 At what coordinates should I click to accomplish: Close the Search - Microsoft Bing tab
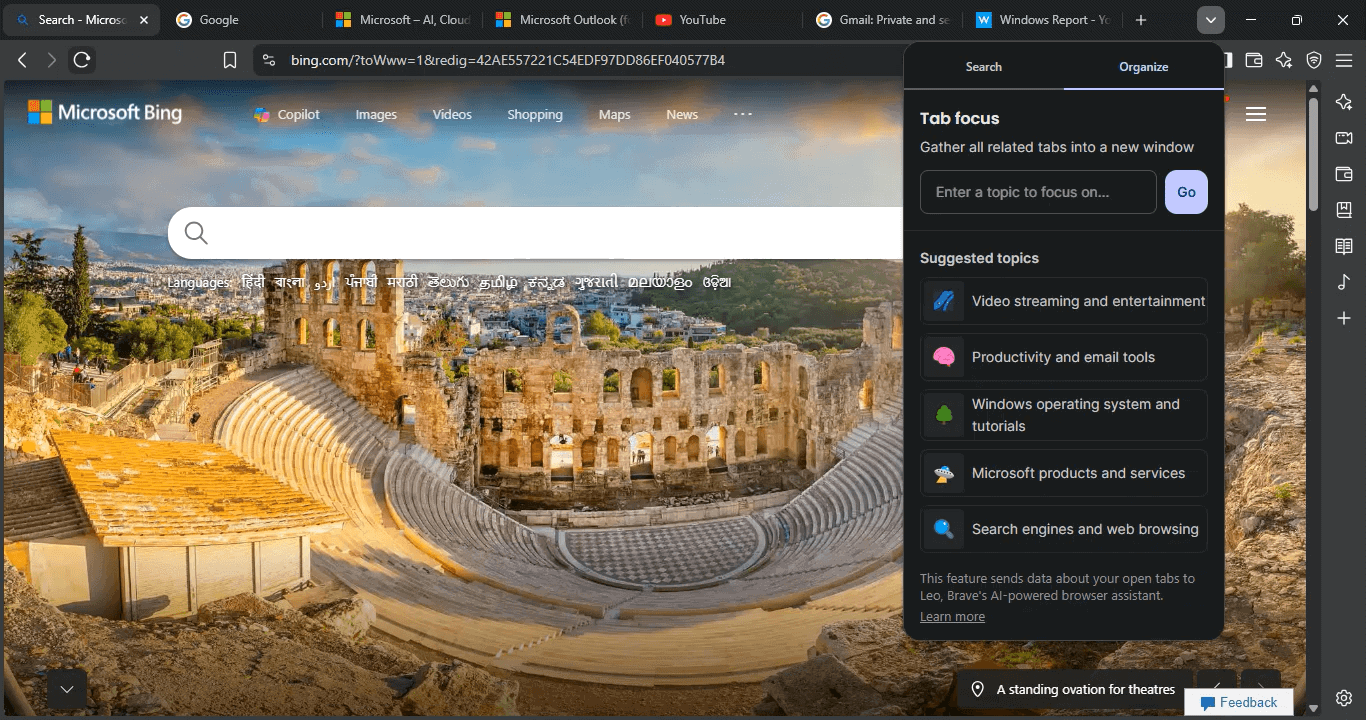143,20
